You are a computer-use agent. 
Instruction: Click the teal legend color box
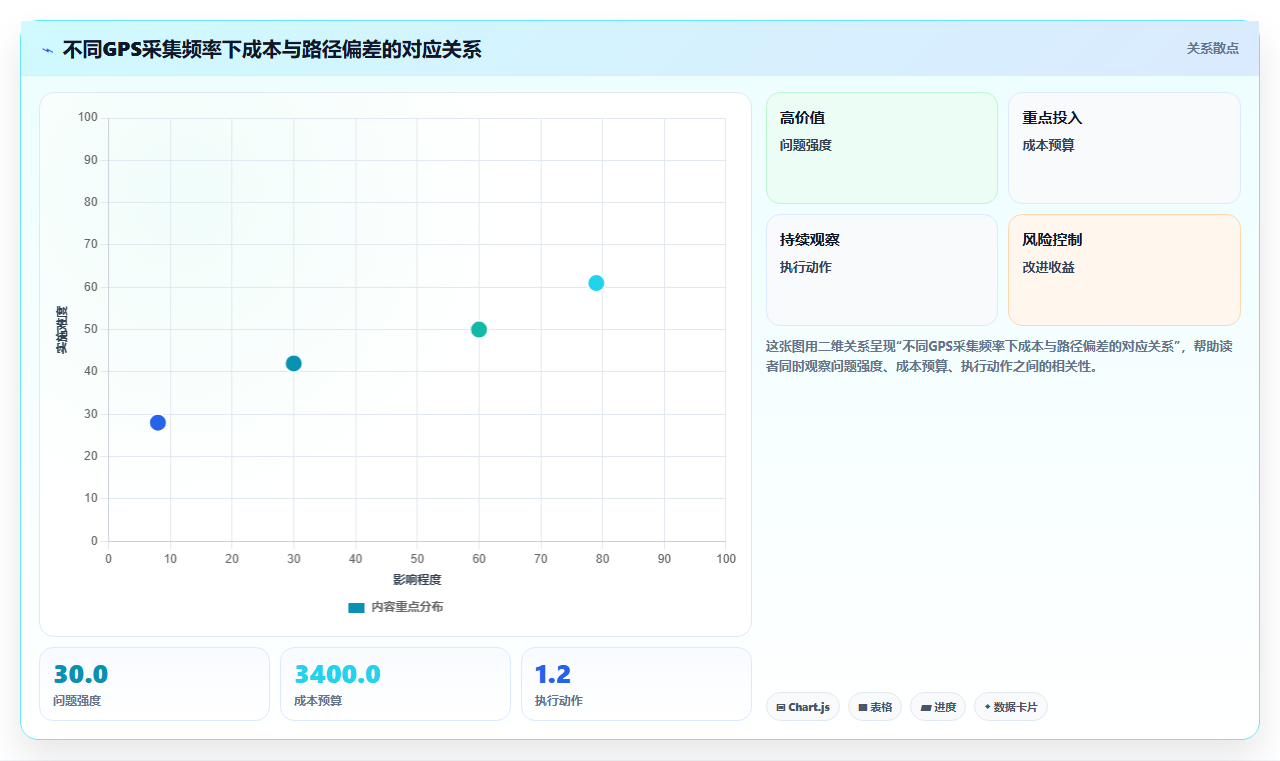pos(356,607)
